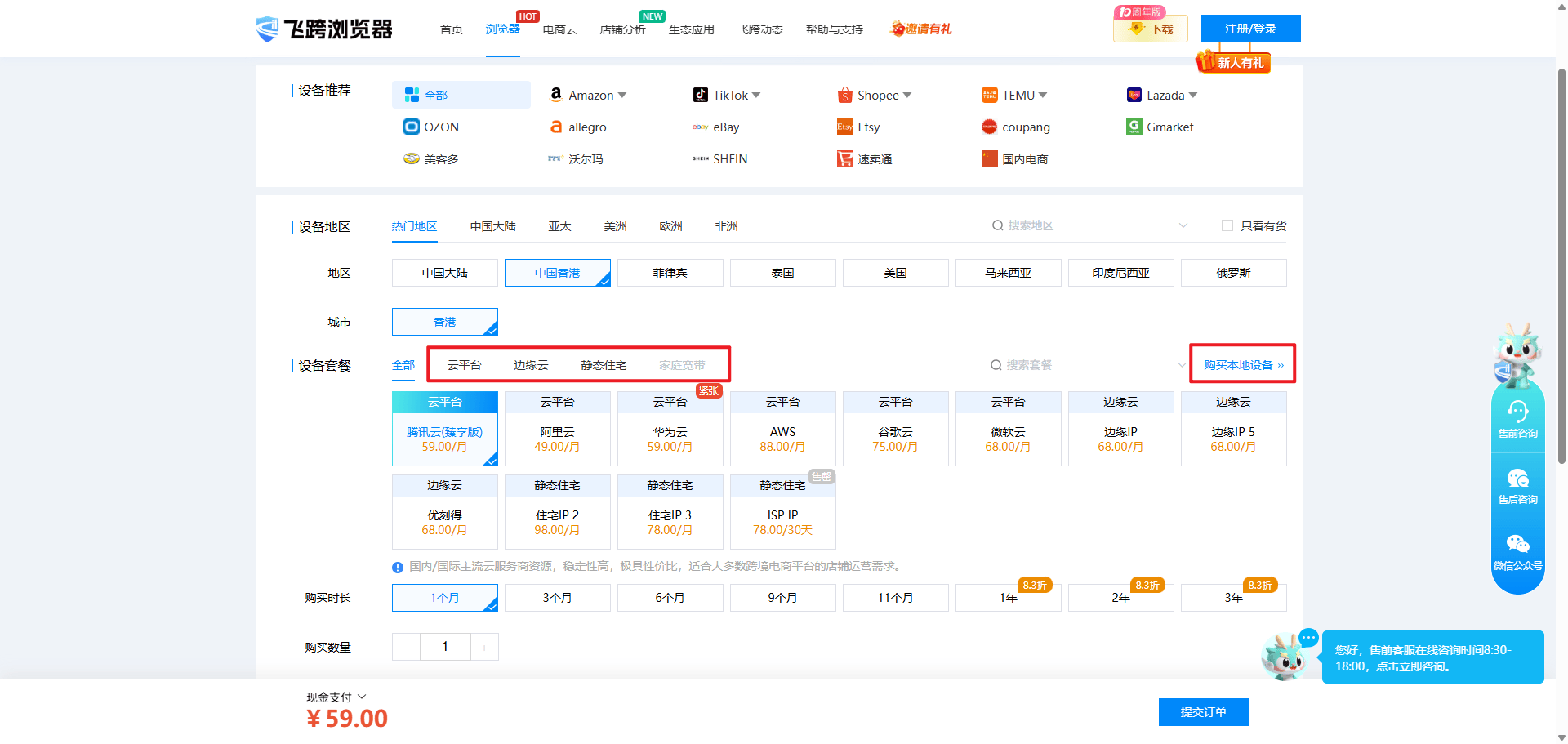Click the 飞跨浏览器 shield logo
The height and width of the screenshot is (744, 1568).
click(x=267, y=29)
